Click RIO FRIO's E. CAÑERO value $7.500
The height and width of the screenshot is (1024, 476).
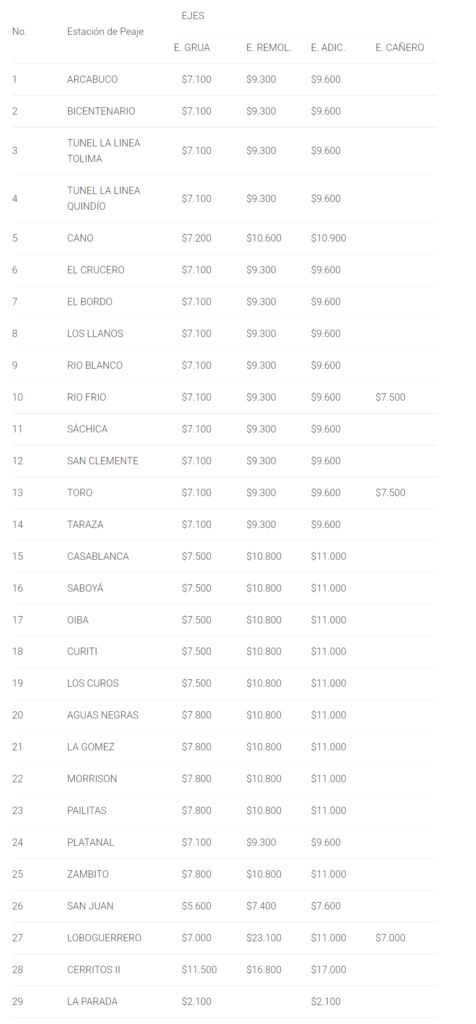click(x=390, y=397)
